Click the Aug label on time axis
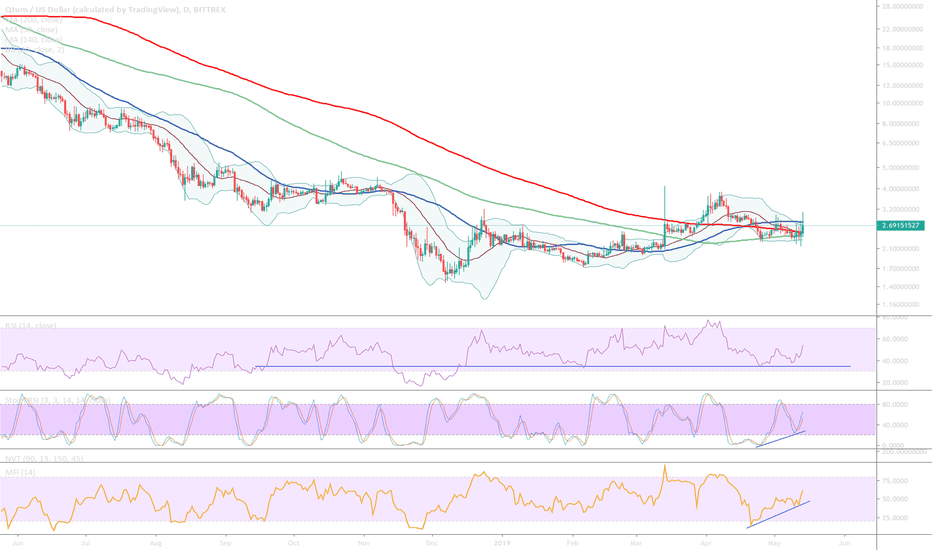 [156, 543]
